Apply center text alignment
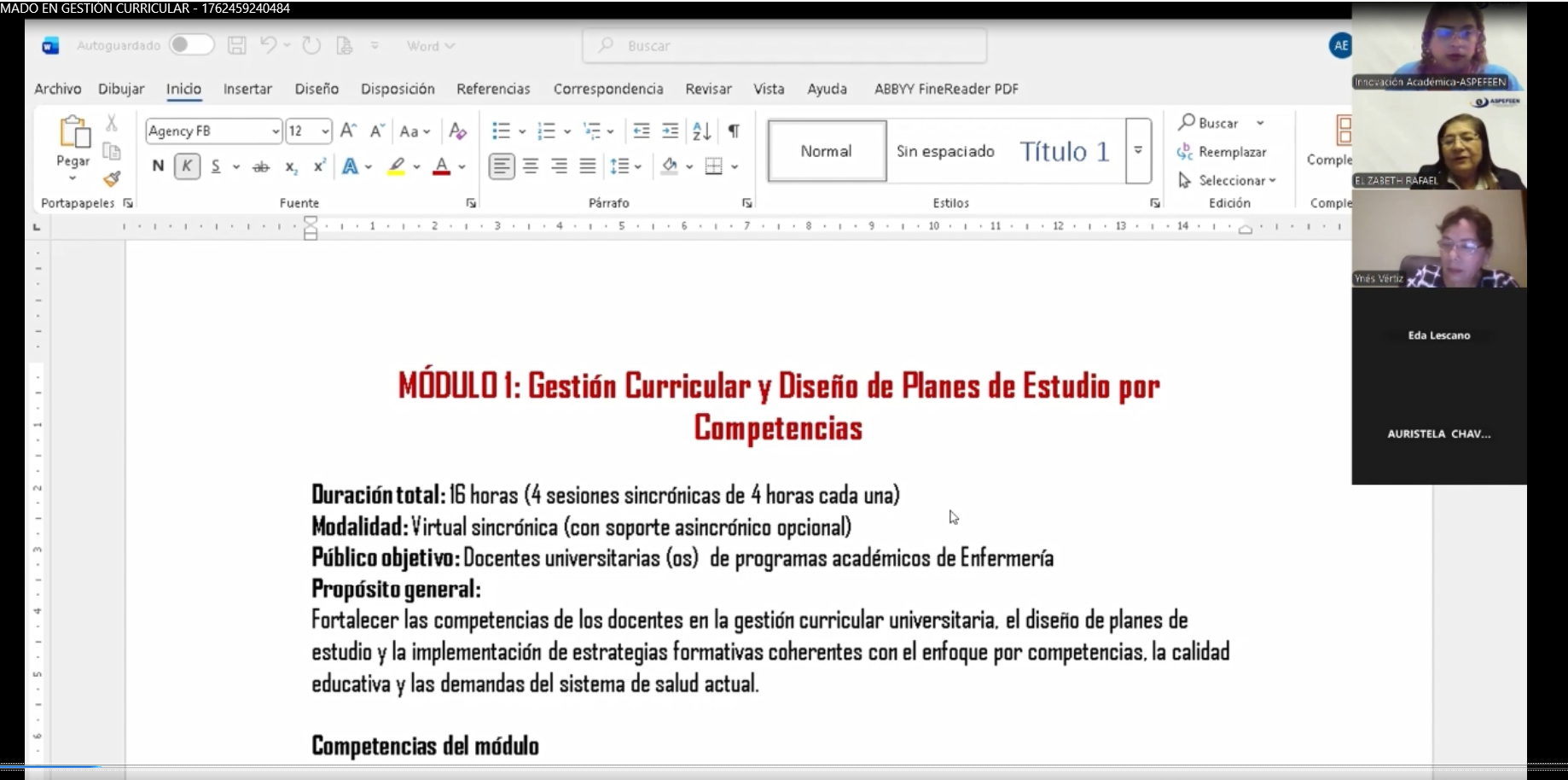1568x780 pixels. tap(531, 166)
